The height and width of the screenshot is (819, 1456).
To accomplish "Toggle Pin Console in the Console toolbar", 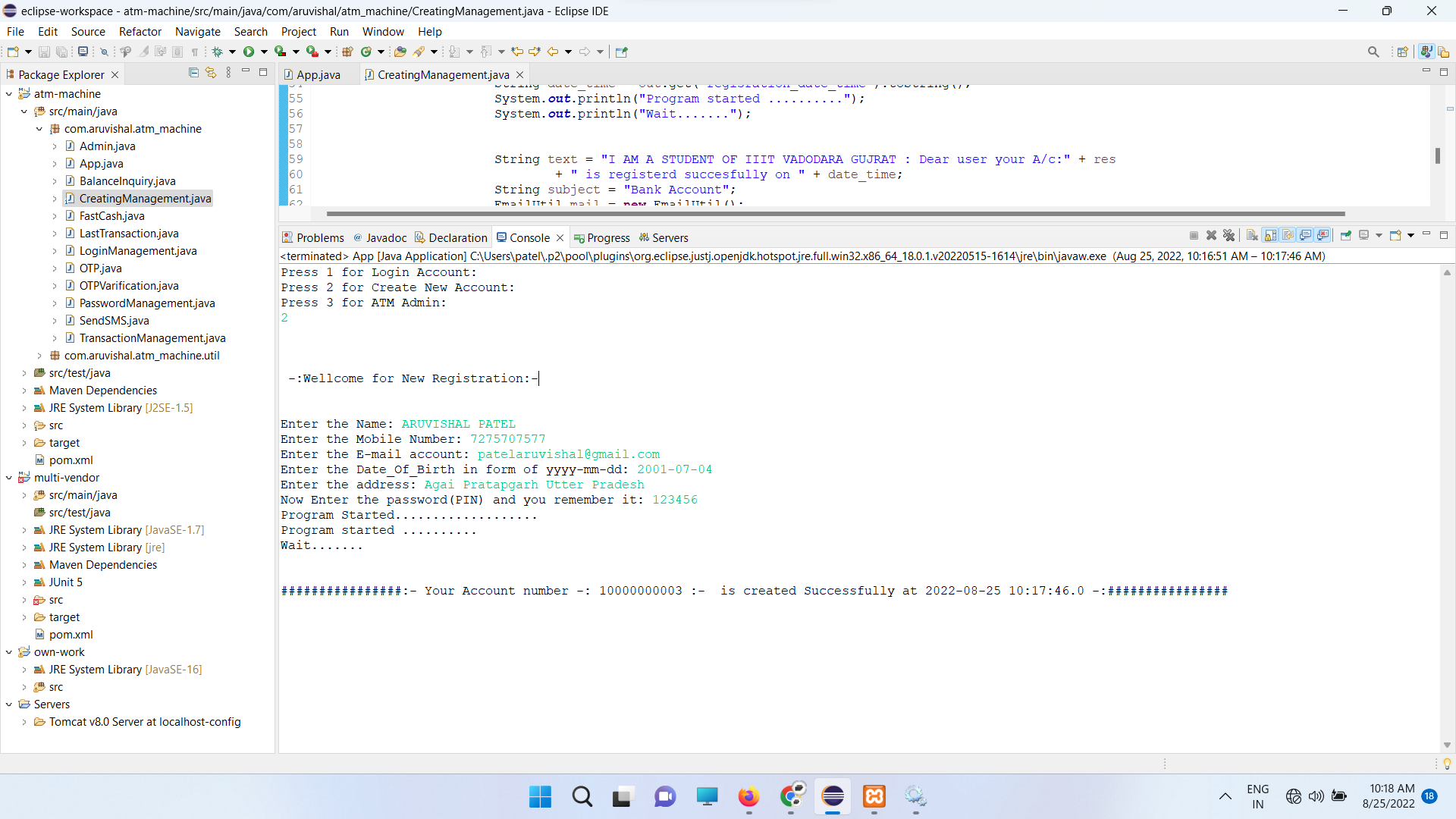I will [1346, 235].
